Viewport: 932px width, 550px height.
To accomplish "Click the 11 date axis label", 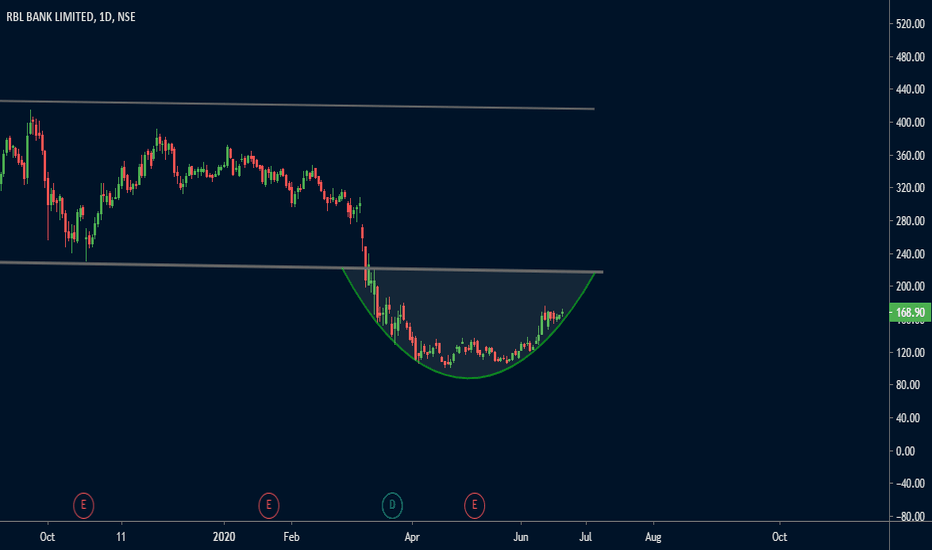I will tap(121, 537).
